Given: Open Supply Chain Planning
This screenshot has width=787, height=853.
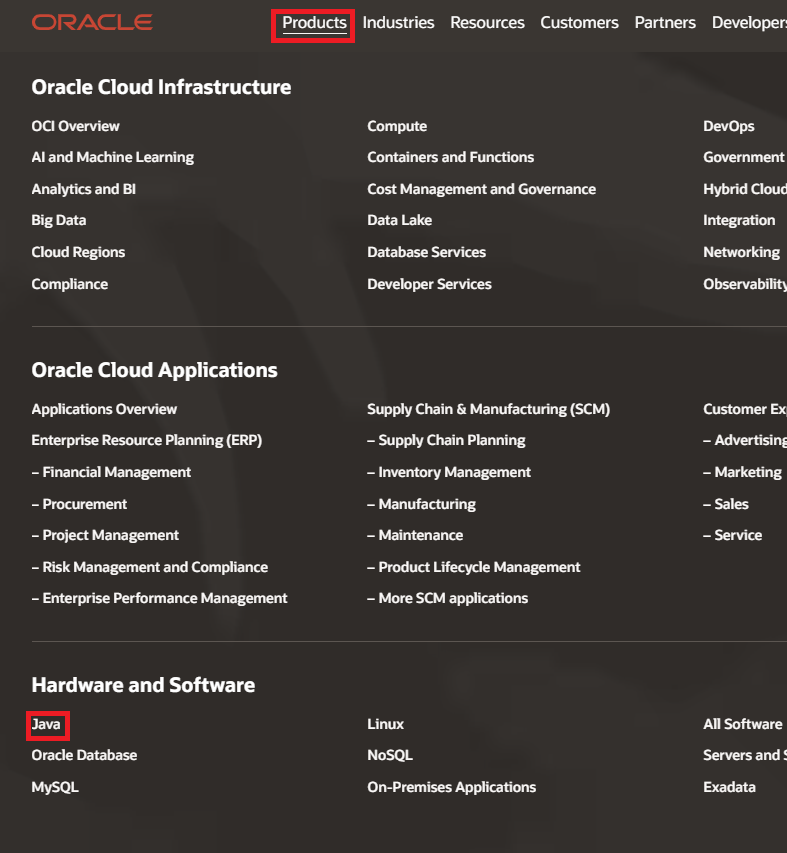Looking at the screenshot, I should [446, 440].
